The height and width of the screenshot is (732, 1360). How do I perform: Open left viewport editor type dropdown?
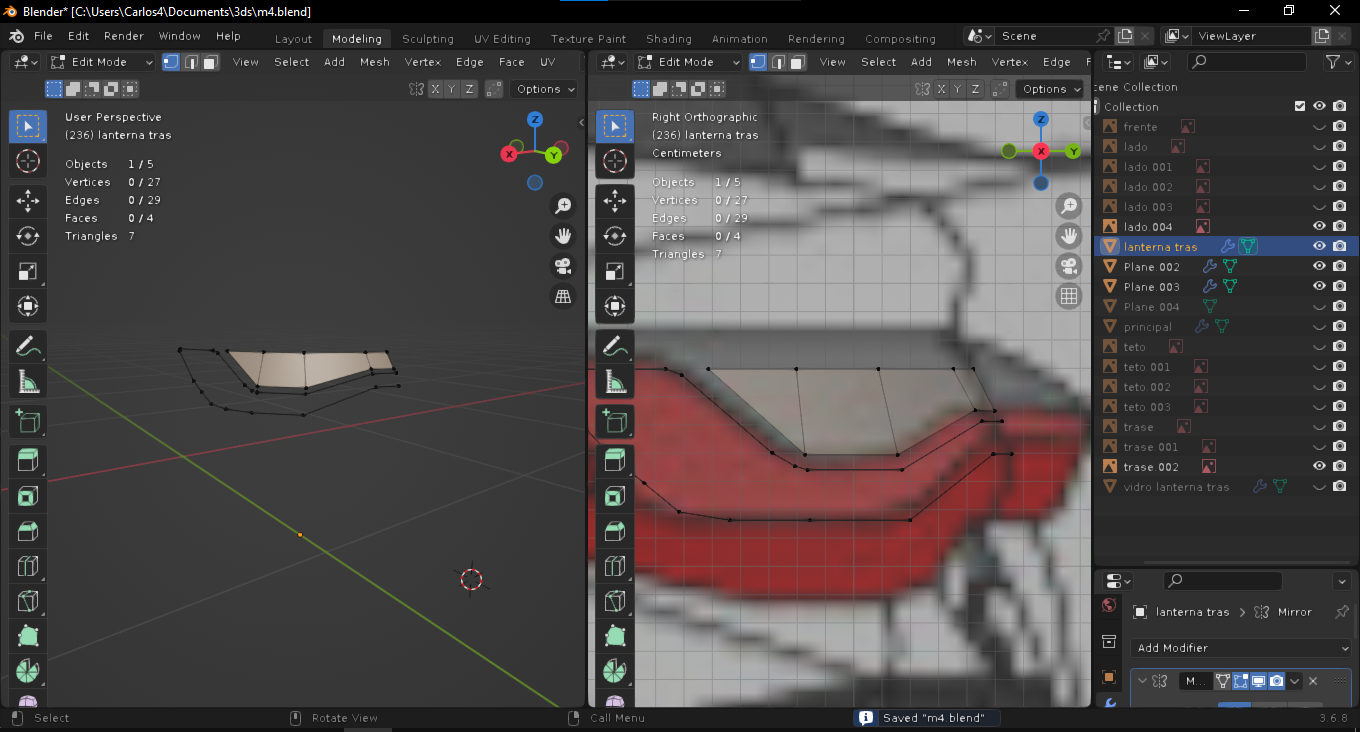25,62
